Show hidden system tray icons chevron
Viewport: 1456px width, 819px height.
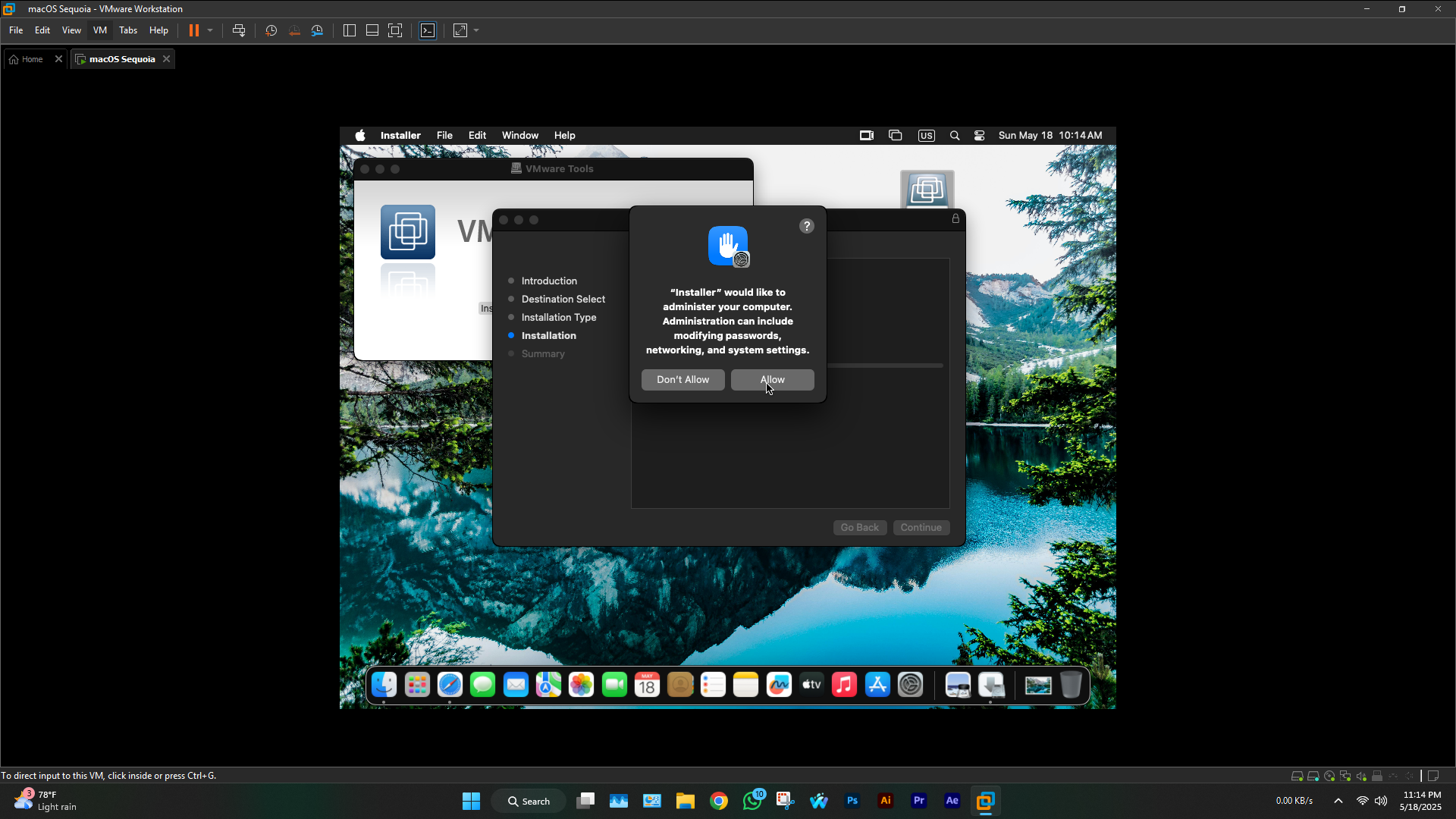1338,801
